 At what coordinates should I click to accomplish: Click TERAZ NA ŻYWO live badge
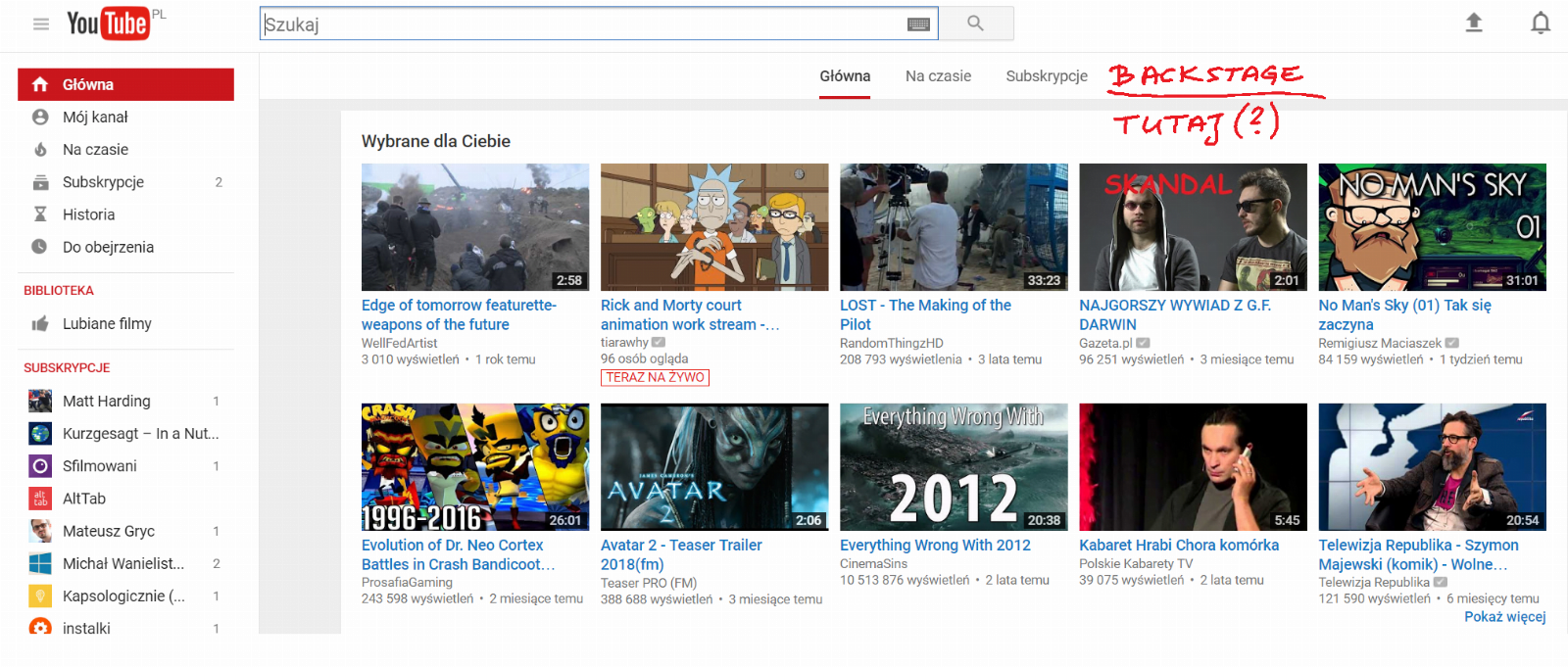655,377
